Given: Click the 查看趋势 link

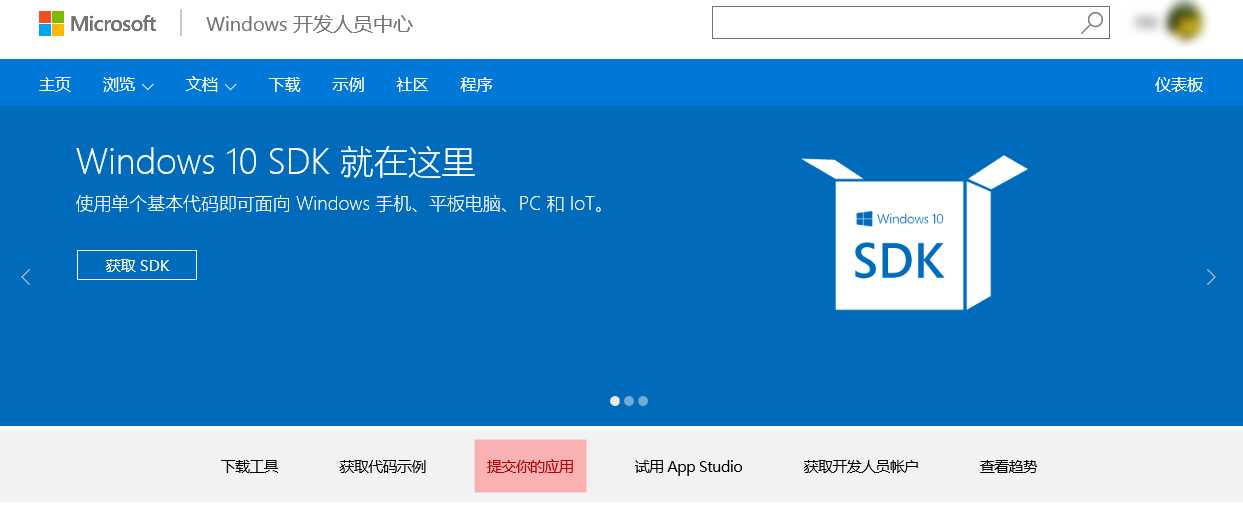Looking at the screenshot, I should pos(1008,466).
